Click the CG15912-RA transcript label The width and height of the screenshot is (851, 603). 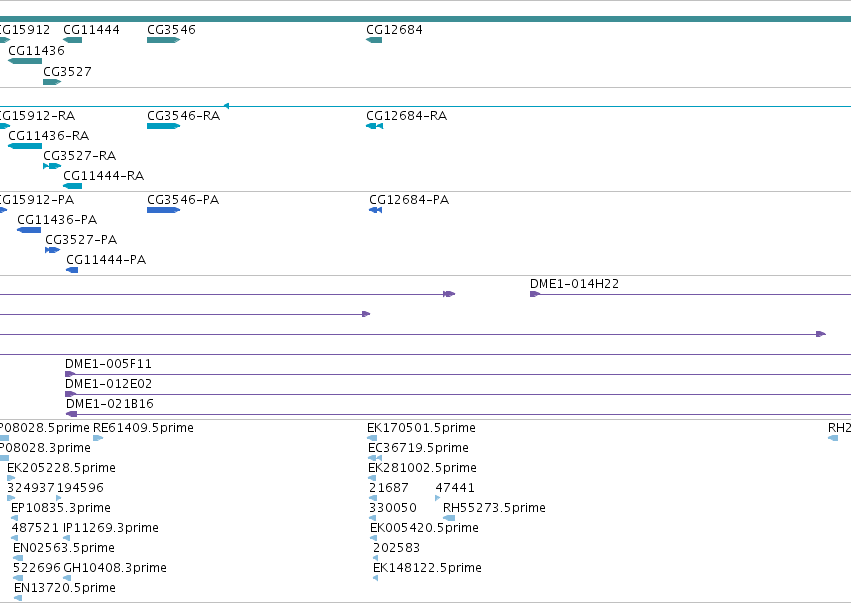click(37, 116)
